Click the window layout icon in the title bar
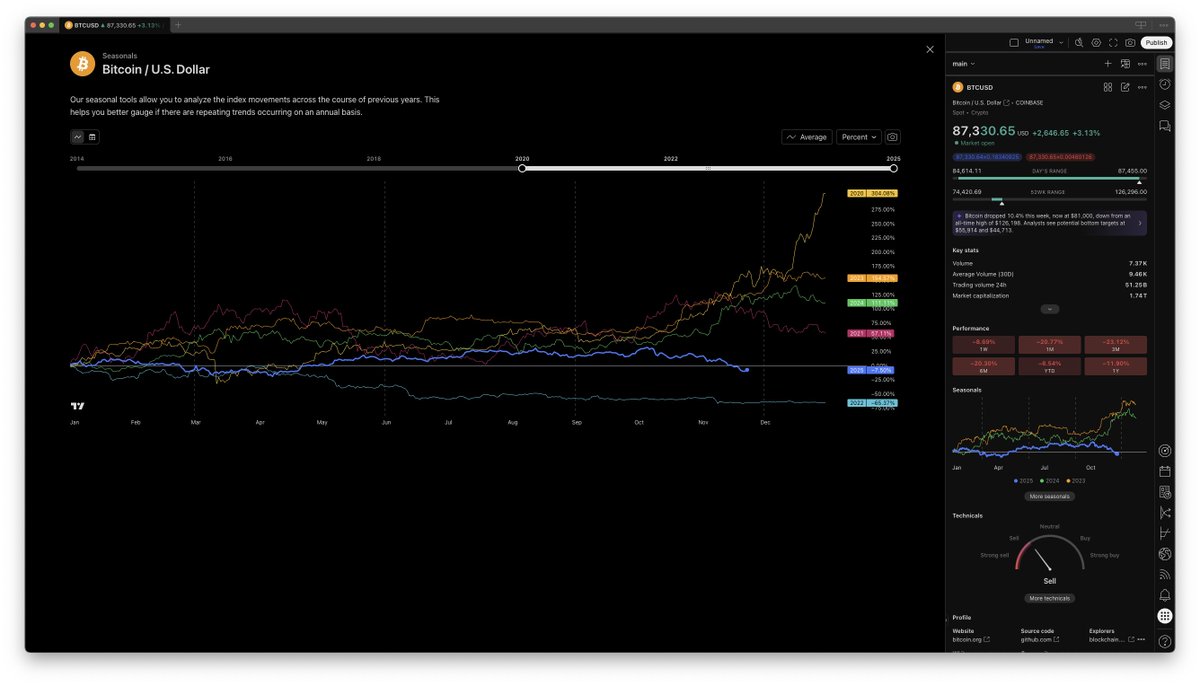The height and width of the screenshot is (686, 1200). point(1141,24)
